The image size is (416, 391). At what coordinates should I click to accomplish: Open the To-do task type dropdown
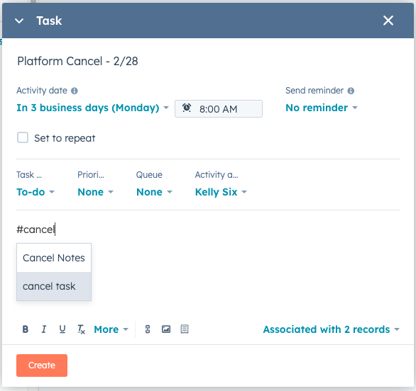point(35,192)
